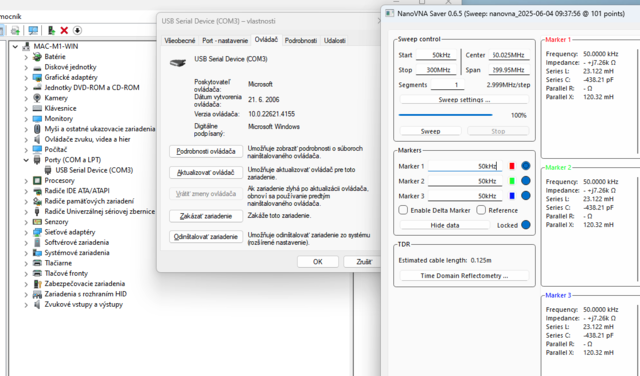The image size is (640, 376).
Task: Open the Port - nastavenie tab
Action: point(225,40)
